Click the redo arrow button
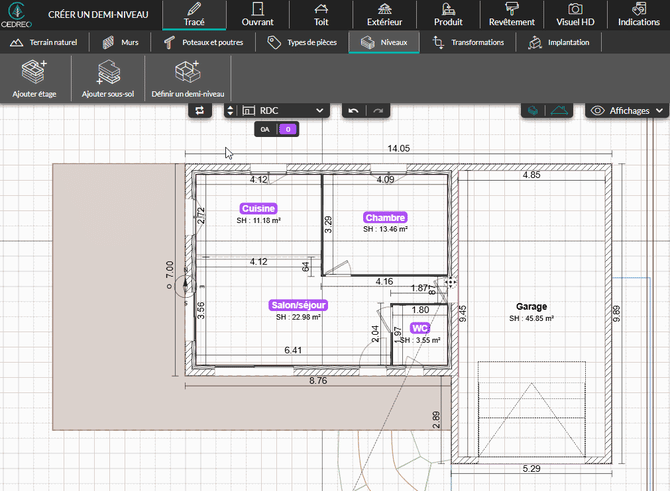Image resolution: width=670 pixels, height=491 pixels. (377, 110)
